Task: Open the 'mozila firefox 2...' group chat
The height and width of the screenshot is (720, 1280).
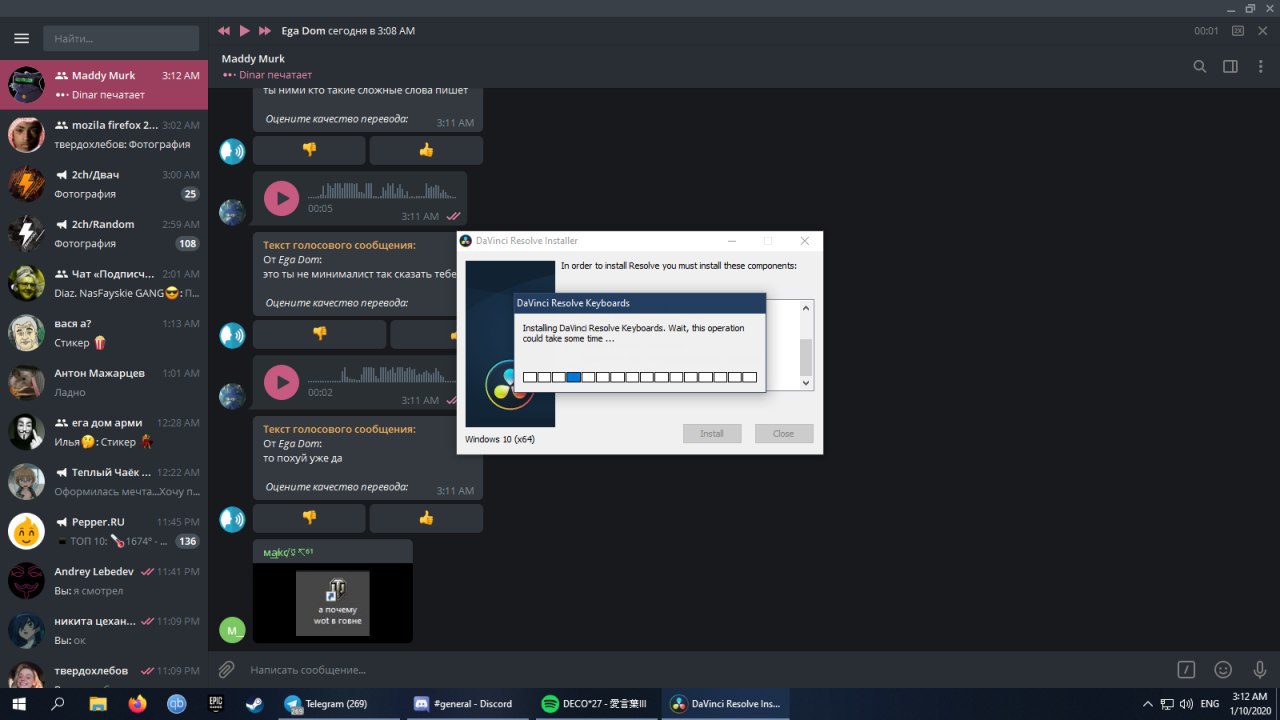Action: [104, 134]
